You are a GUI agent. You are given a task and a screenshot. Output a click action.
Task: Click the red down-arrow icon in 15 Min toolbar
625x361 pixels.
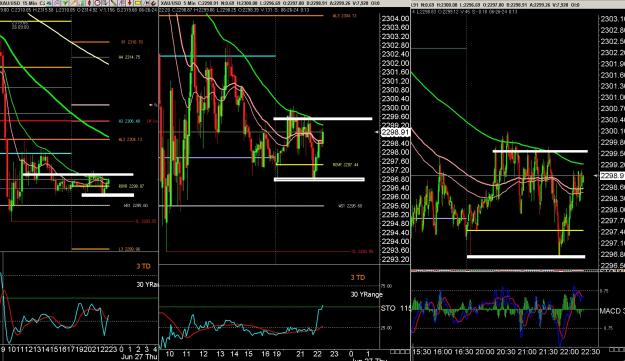129,3
